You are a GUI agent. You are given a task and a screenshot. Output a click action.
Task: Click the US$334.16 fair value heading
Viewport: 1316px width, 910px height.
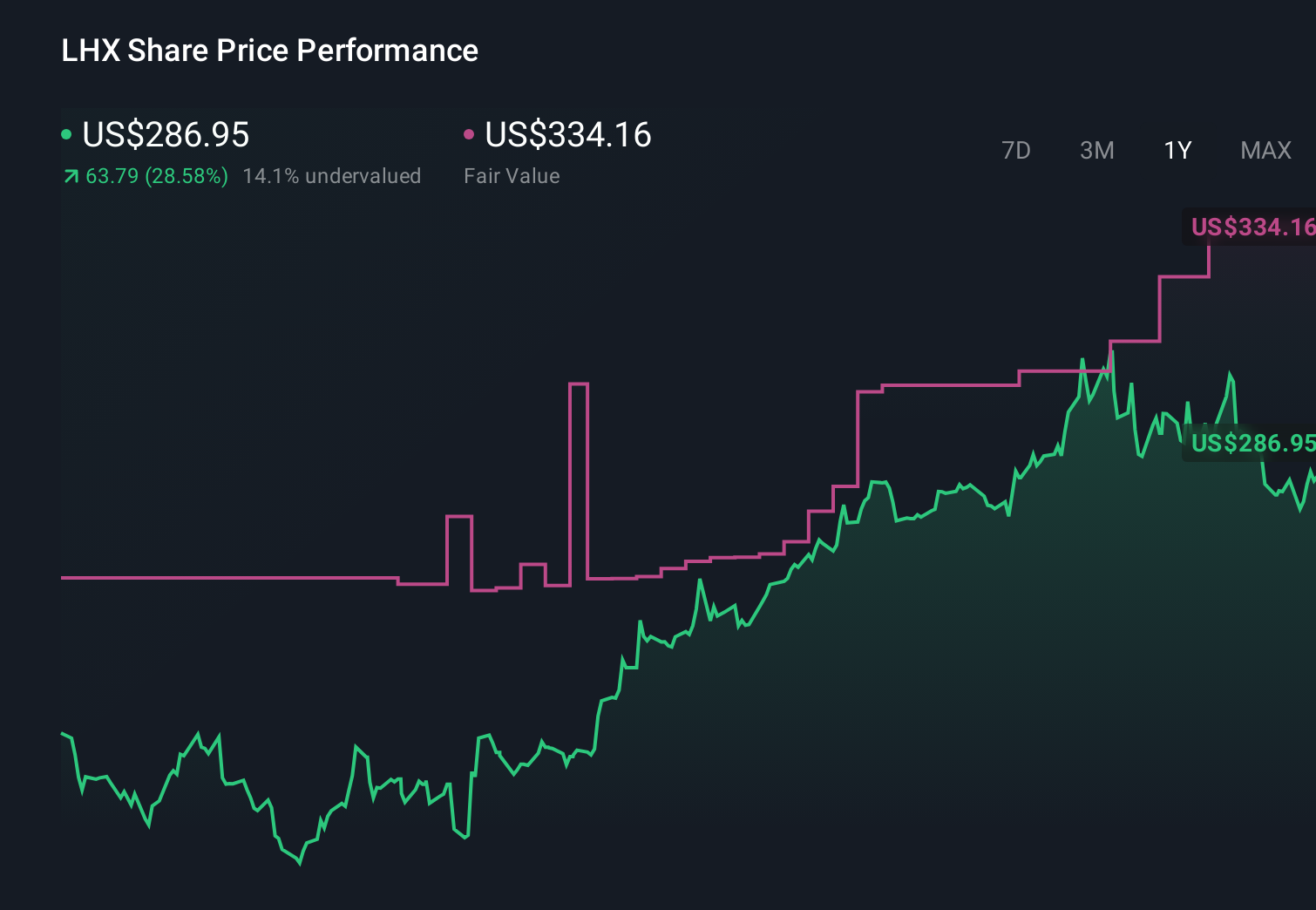click(568, 135)
